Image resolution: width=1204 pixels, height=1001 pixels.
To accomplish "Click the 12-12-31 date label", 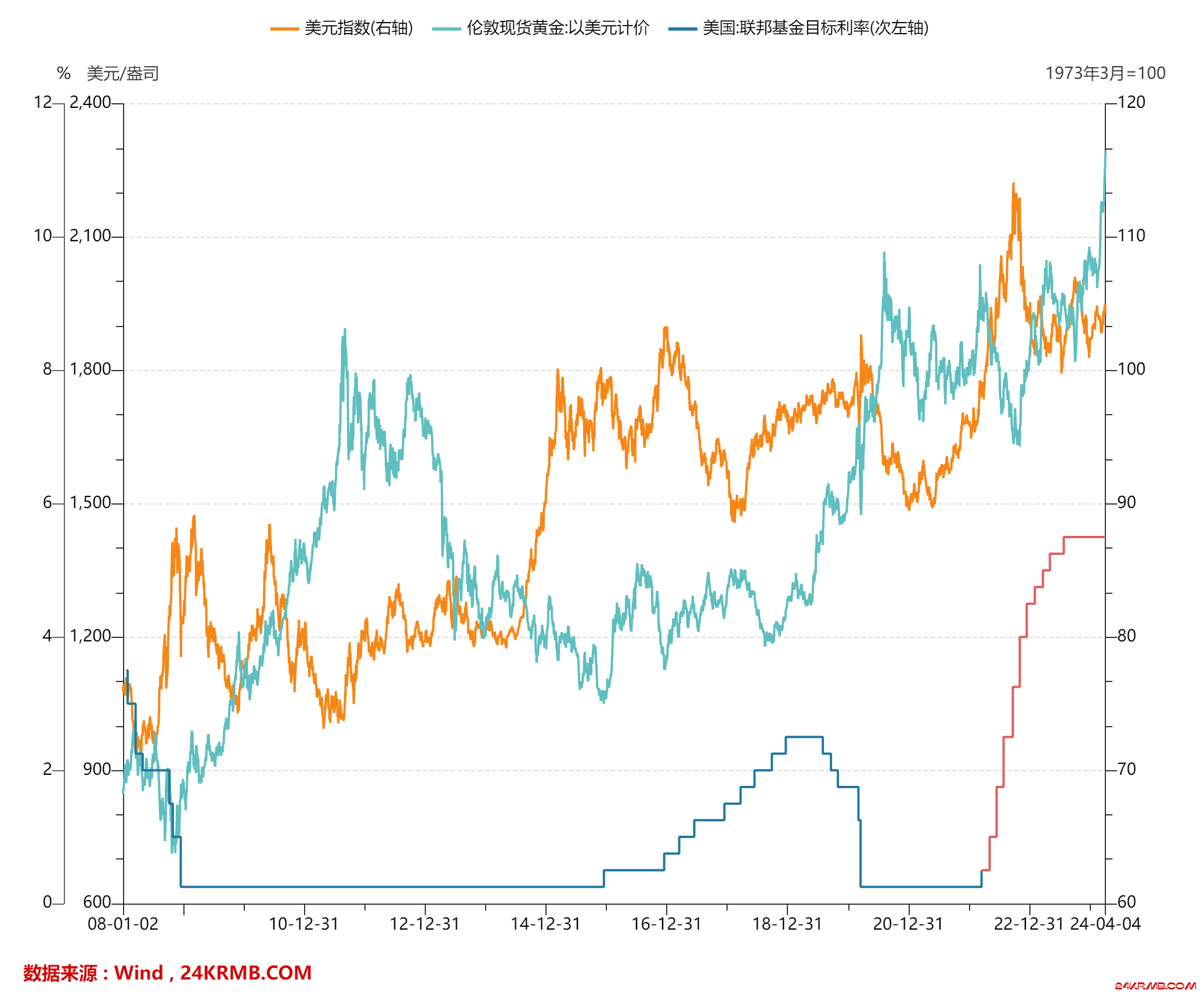I will (x=425, y=924).
